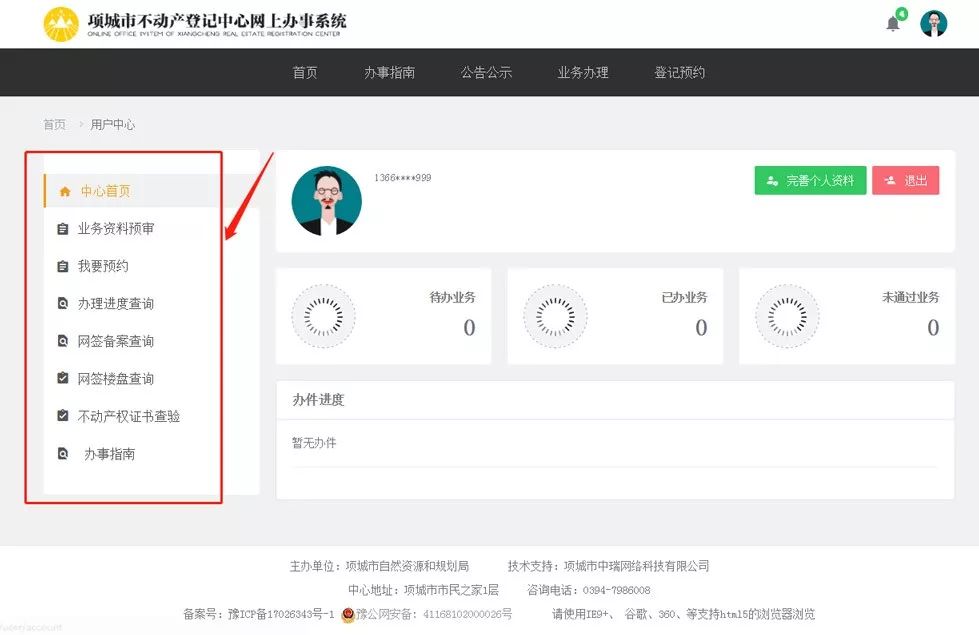
Task: Open the 首页 breadcrumb link
Action: [x=53, y=124]
